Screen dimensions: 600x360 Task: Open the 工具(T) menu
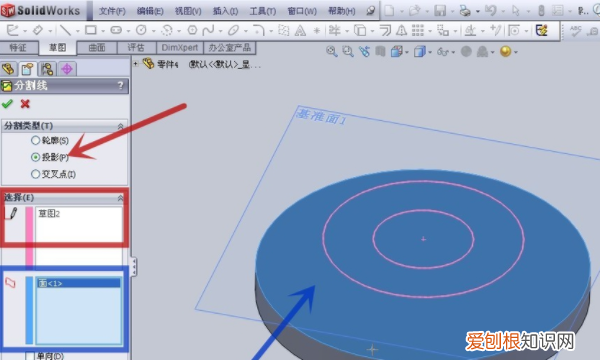coord(262,11)
